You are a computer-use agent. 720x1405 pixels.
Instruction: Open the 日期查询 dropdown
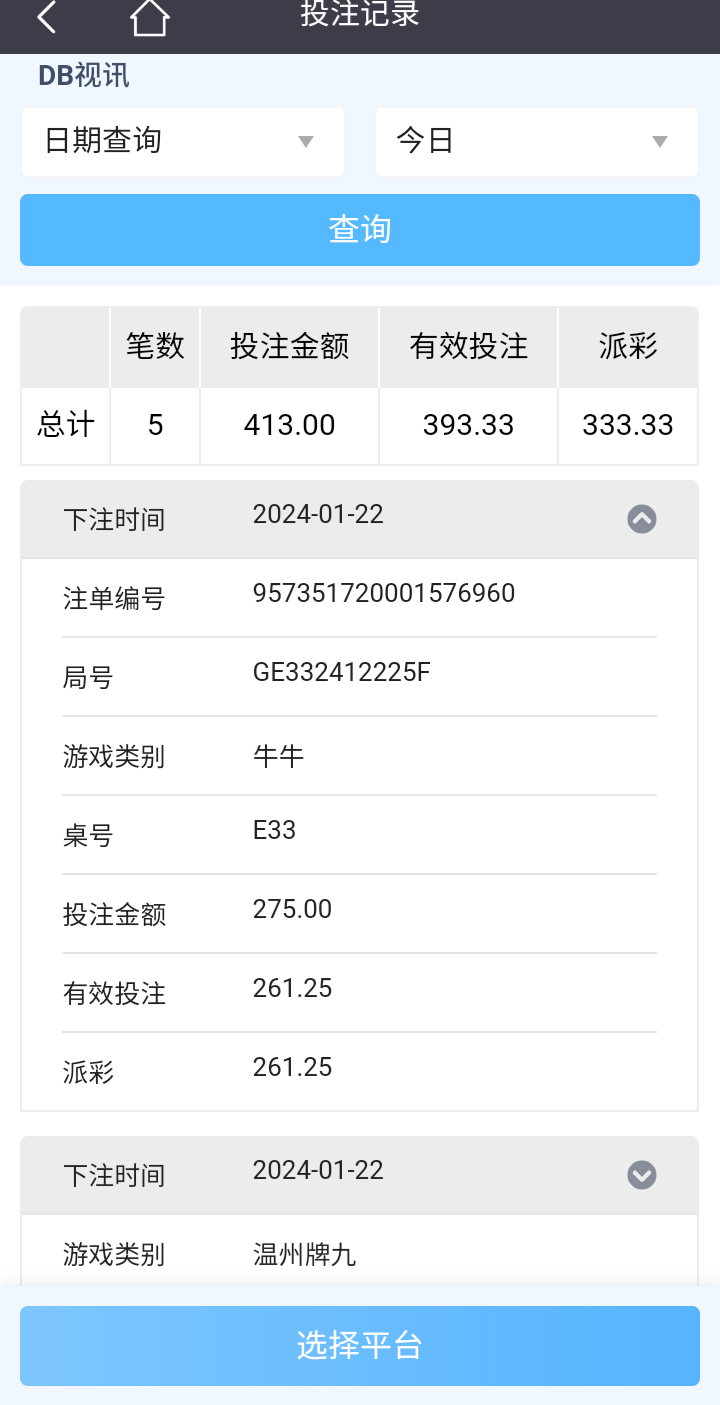[183, 141]
